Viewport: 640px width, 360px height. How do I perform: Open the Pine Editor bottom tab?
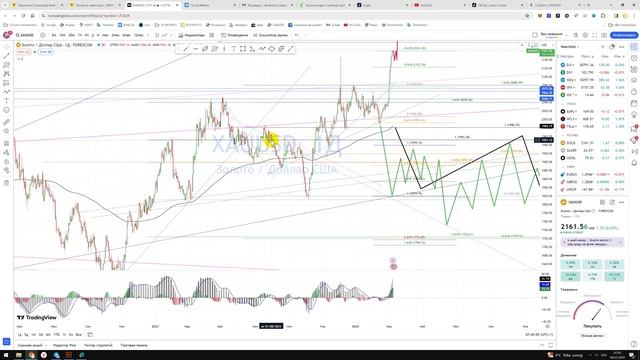pos(64,345)
